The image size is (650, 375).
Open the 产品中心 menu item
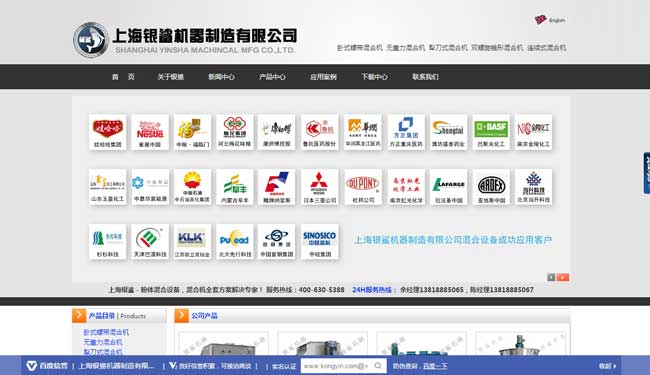[272, 77]
